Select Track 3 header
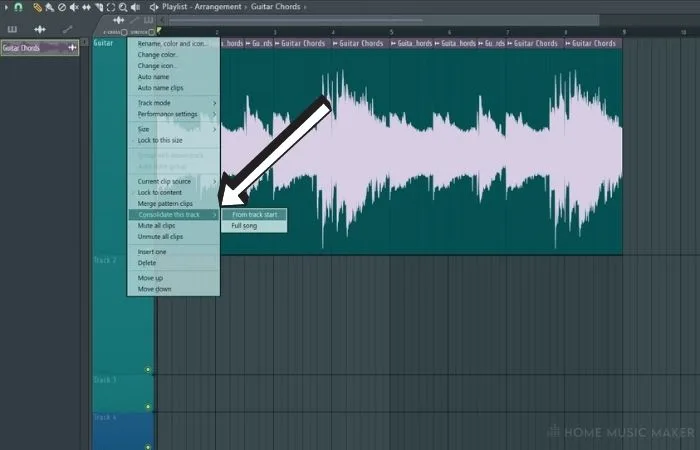 (123, 393)
